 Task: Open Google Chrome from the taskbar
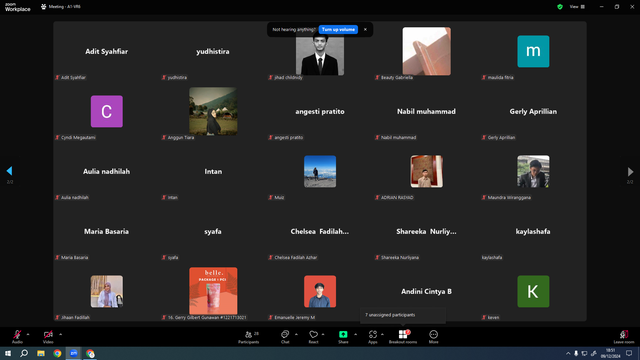pyautogui.click(x=57, y=353)
